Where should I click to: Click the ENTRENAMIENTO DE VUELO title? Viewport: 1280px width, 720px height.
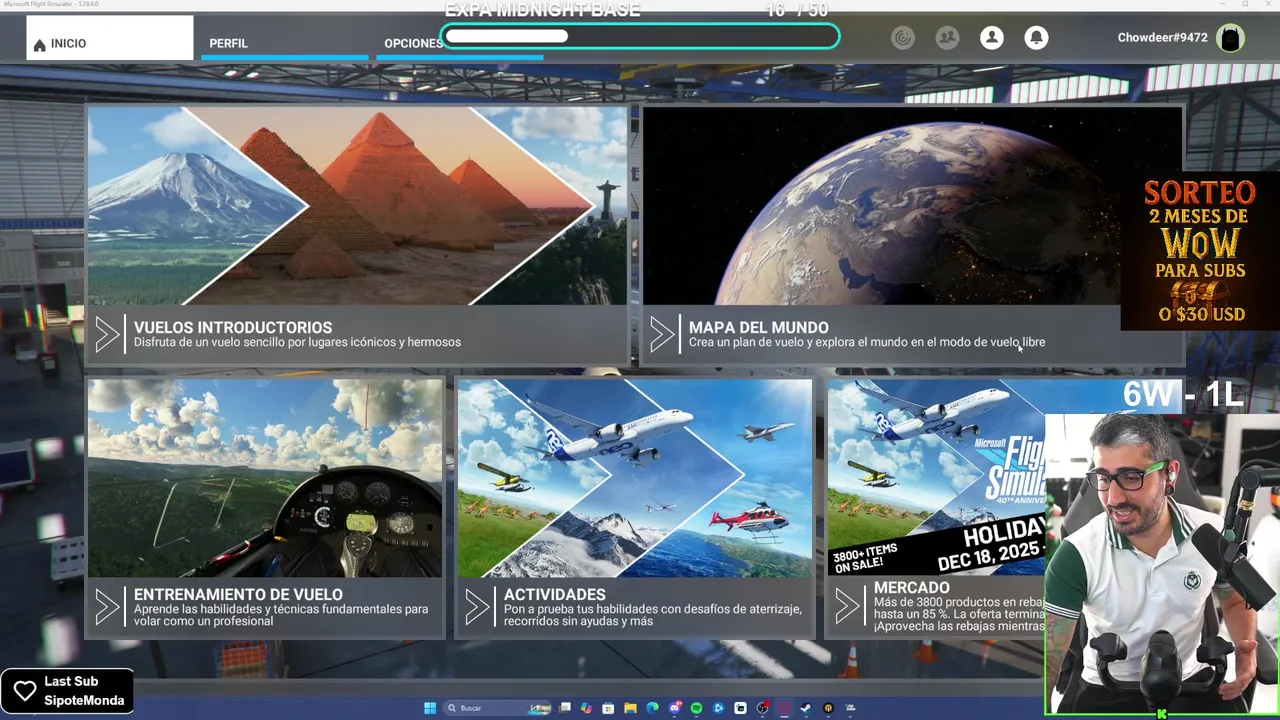[238, 594]
